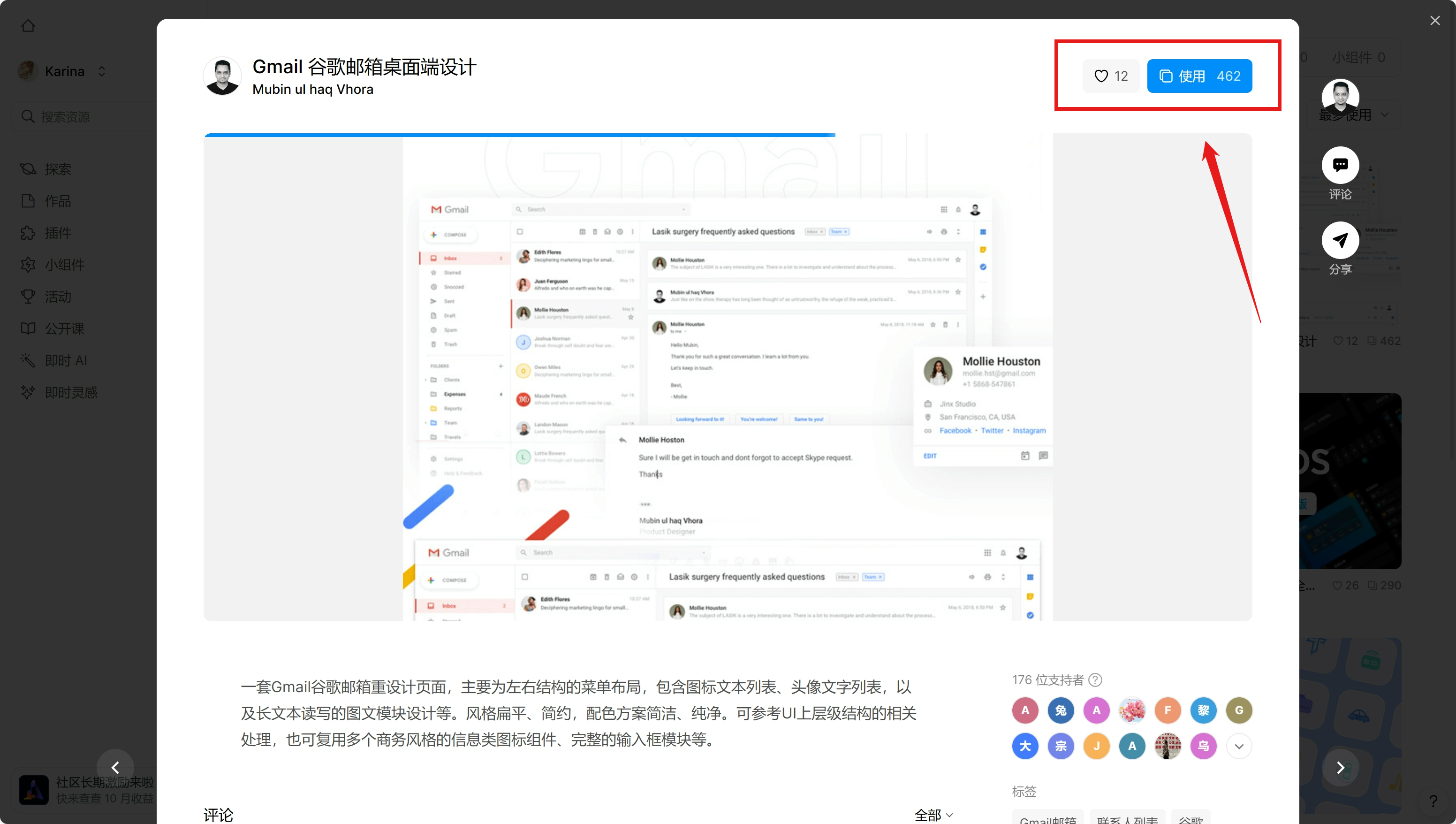Open 小组件 in the sidebar
This screenshot has height=824, width=1456.
coord(53,264)
